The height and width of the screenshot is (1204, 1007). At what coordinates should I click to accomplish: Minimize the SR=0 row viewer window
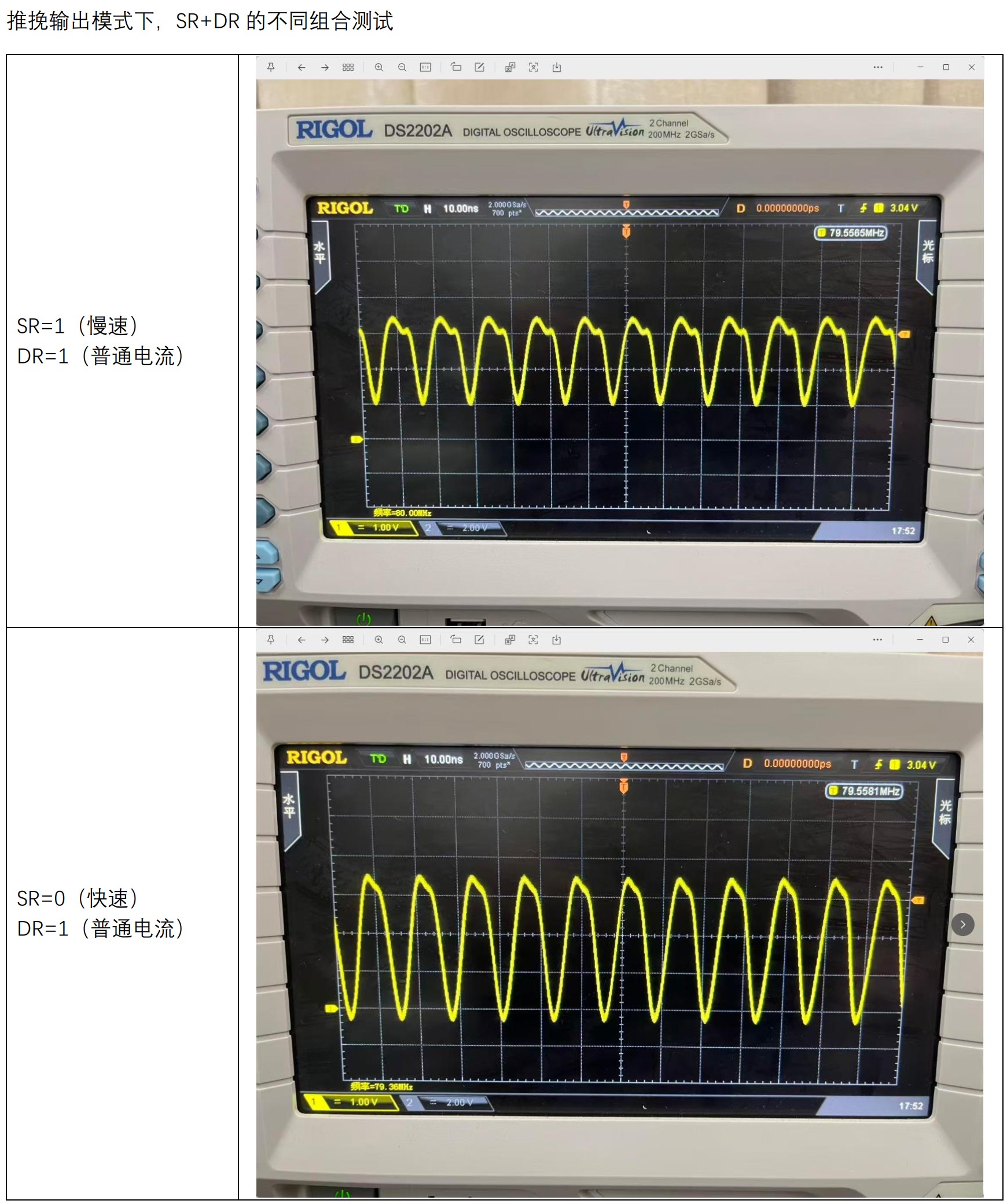pyautogui.click(x=920, y=640)
